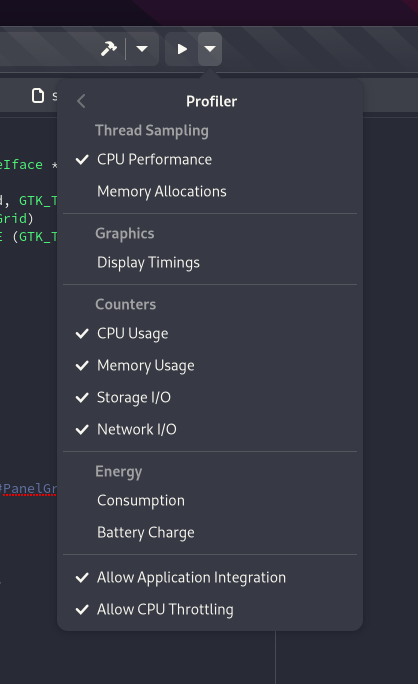Toggle the run options dropdown arrow

click(210, 49)
